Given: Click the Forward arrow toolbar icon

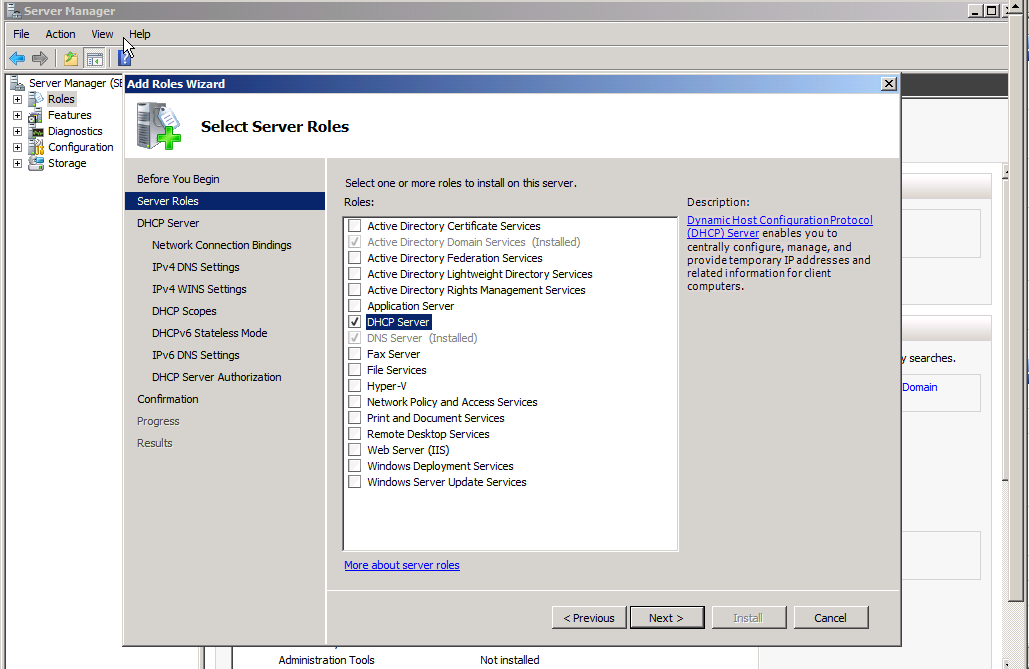Looking at the screenshot, I should tap(40, 58).
